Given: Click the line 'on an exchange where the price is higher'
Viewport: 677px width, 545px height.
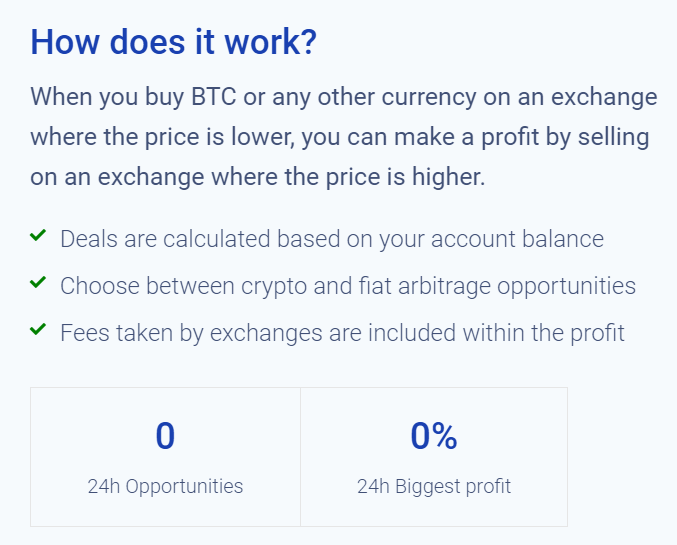Looking at the screenshot, I should (x=258, y=177).
